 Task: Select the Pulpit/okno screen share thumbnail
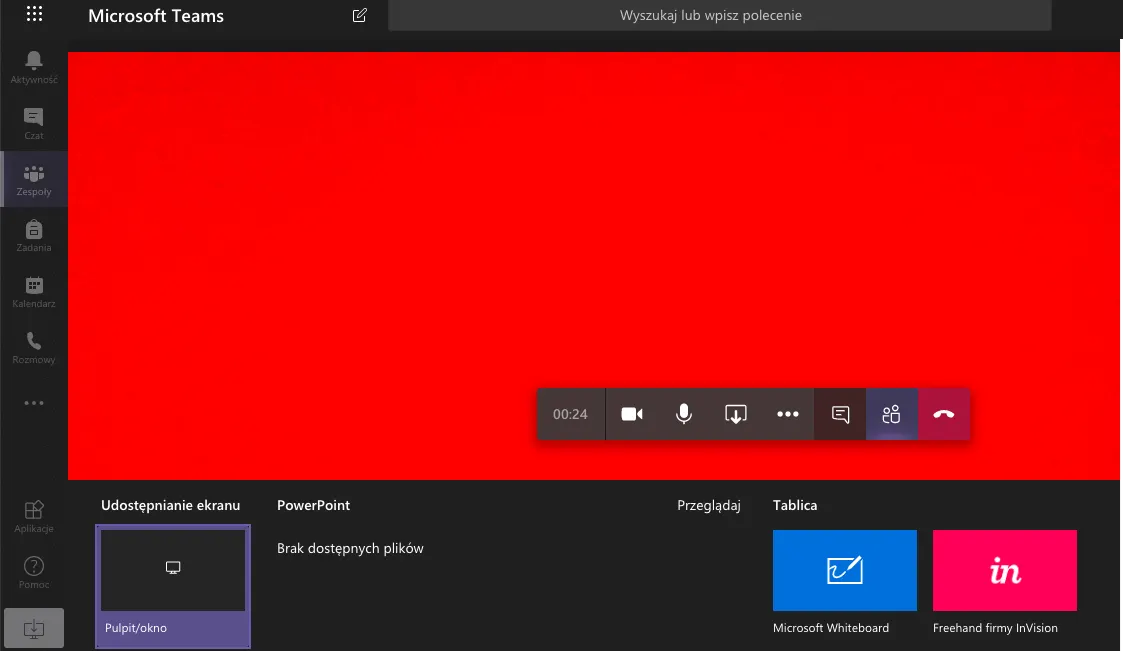pyautogui.click(x=173, y=585)
